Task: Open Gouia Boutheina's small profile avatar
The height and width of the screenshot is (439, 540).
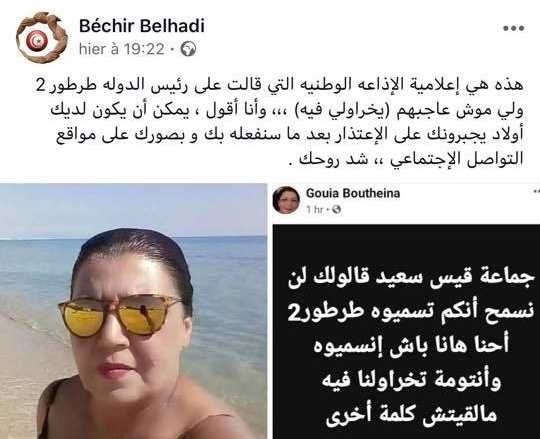Action: pyautogui.click(x=286, y=200)
